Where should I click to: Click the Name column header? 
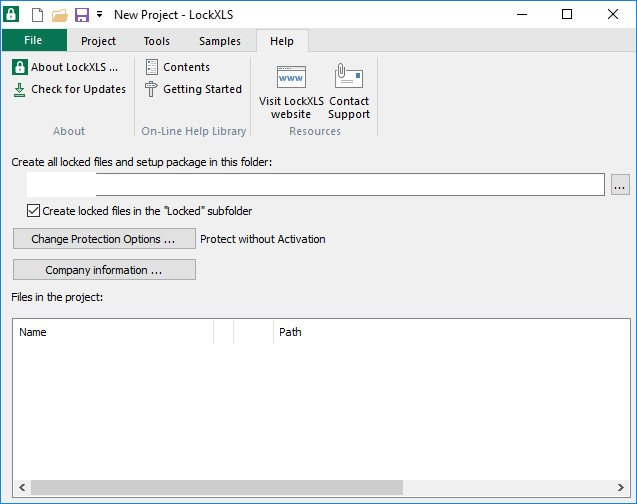pyautogui.click(x=113, y=332)
